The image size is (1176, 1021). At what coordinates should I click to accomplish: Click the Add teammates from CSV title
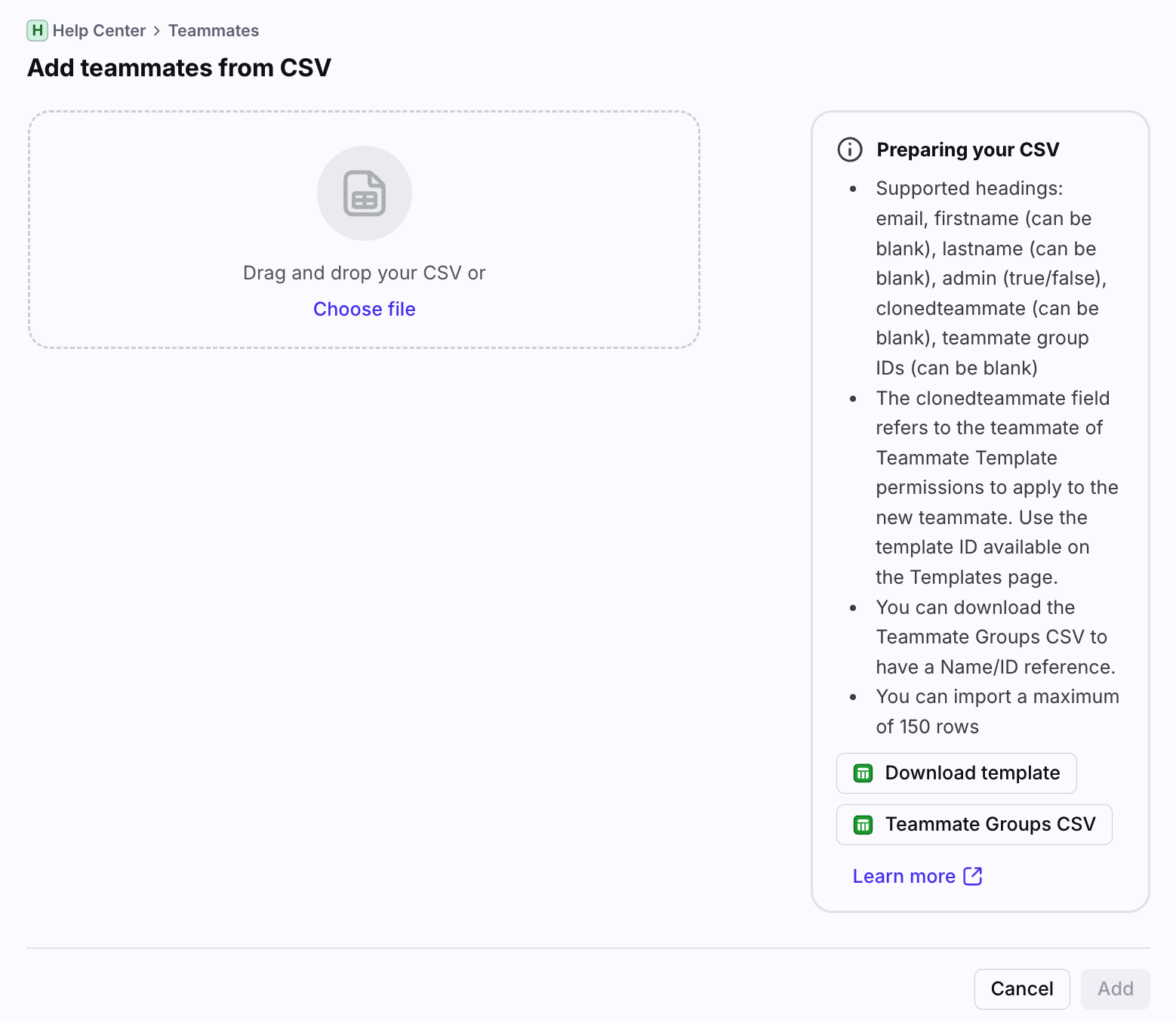[180, 68]
